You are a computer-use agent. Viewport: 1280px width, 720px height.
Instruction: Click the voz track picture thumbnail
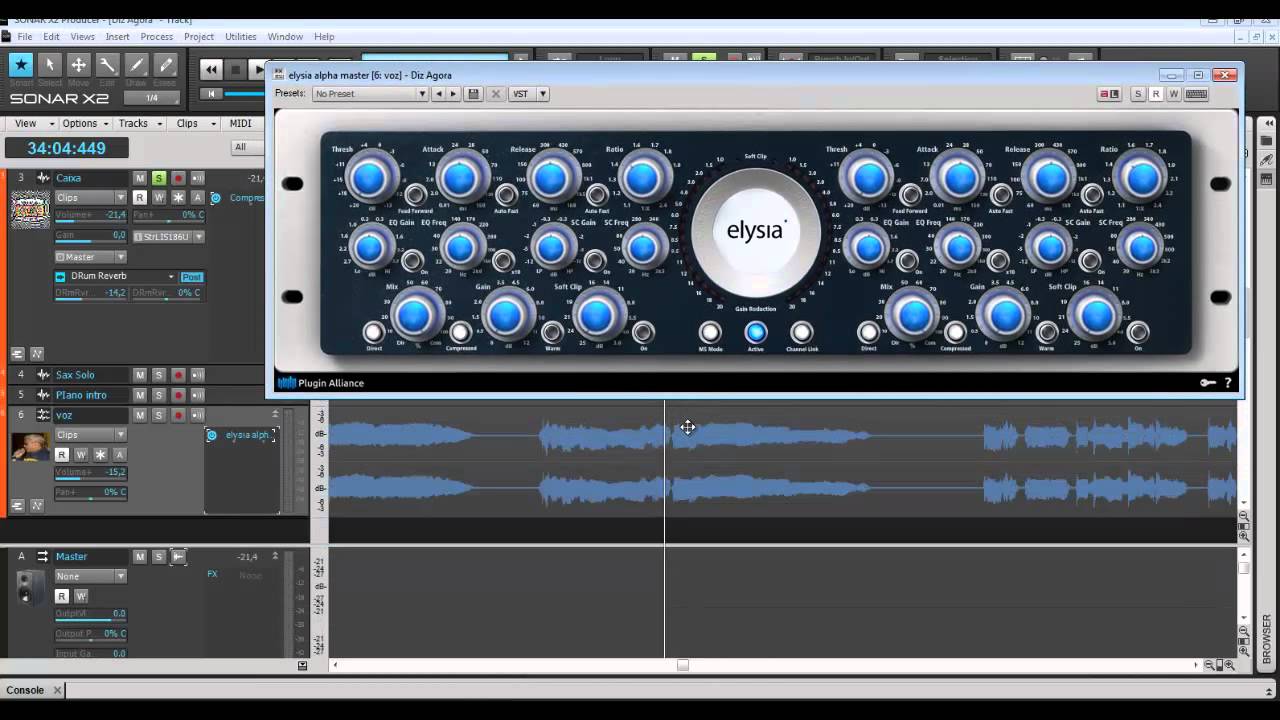(x=30, y=447)
